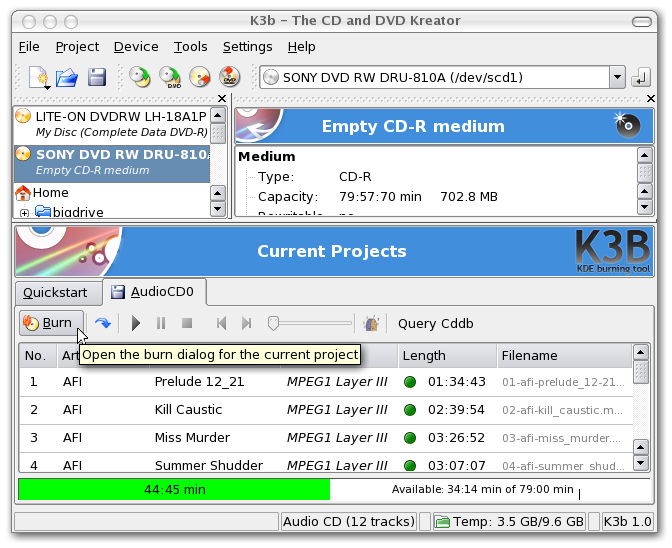Click the playback position slider handle
The width and height of the screenshot is (672, 548).
pyautogui.click(x=273, y=323)
